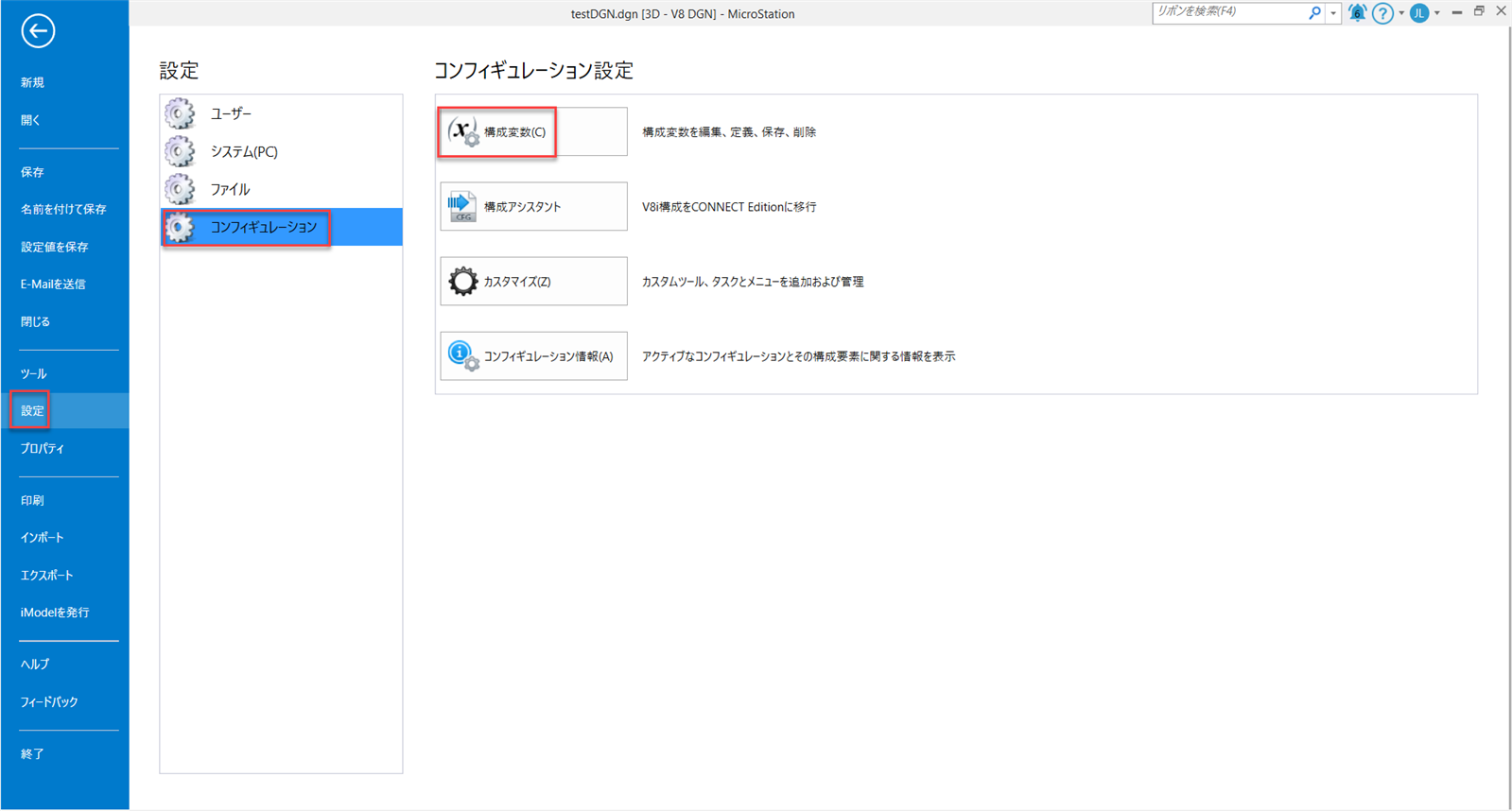Viewport: 1512px width, 811px height.
Task: Click the コンフィギュレーション情報 info icon
Action: 462,355
